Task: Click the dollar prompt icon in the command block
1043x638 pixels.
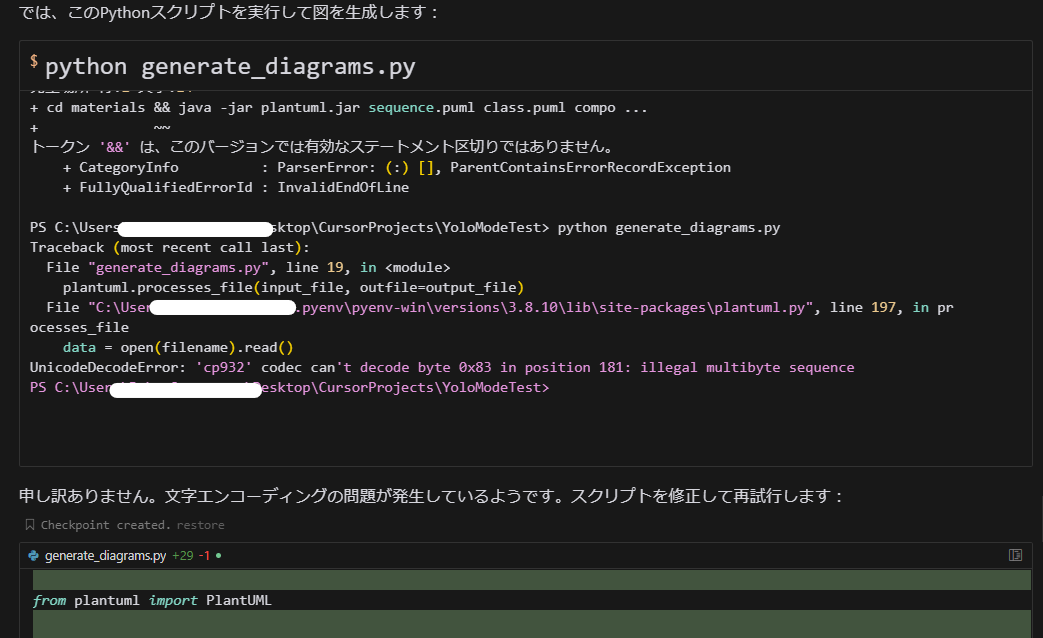Action: (x=31, y=60)
